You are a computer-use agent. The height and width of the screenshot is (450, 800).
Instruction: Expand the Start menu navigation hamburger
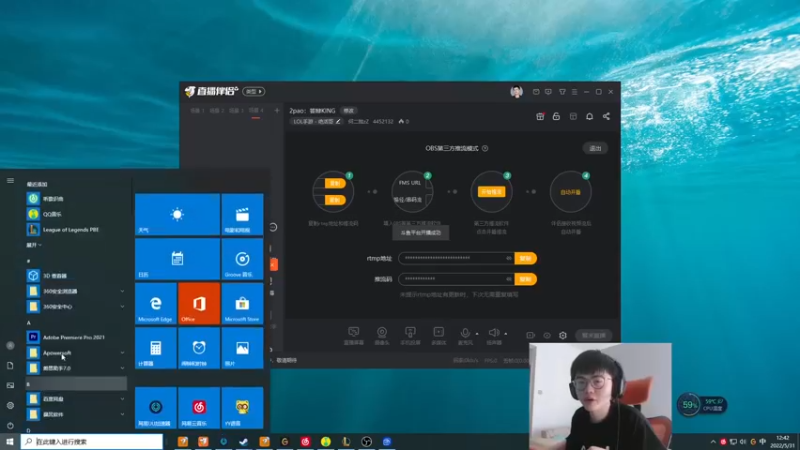click(x=10, y=181)
